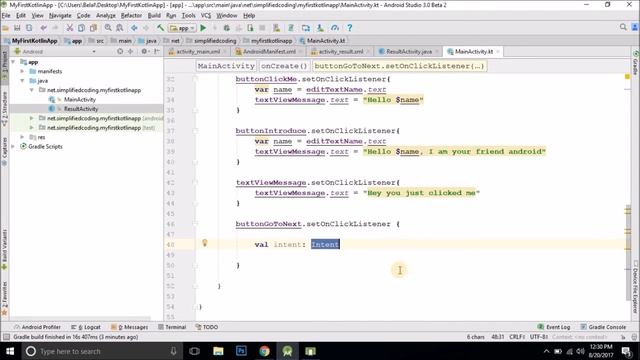Click the Search Everywhere magnifier icon

click(x=623, y=27)
